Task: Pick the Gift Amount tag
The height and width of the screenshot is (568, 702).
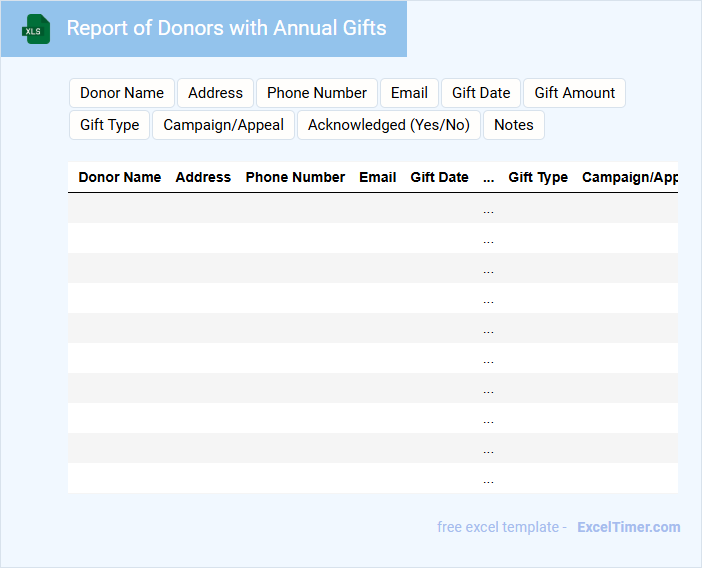Action: point(575,93)
